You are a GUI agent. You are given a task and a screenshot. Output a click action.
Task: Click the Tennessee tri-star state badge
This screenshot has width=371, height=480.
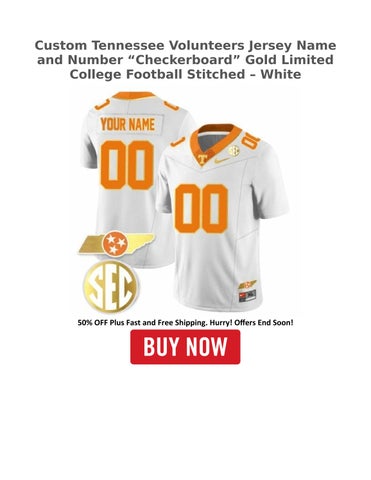tap(116, 242)
